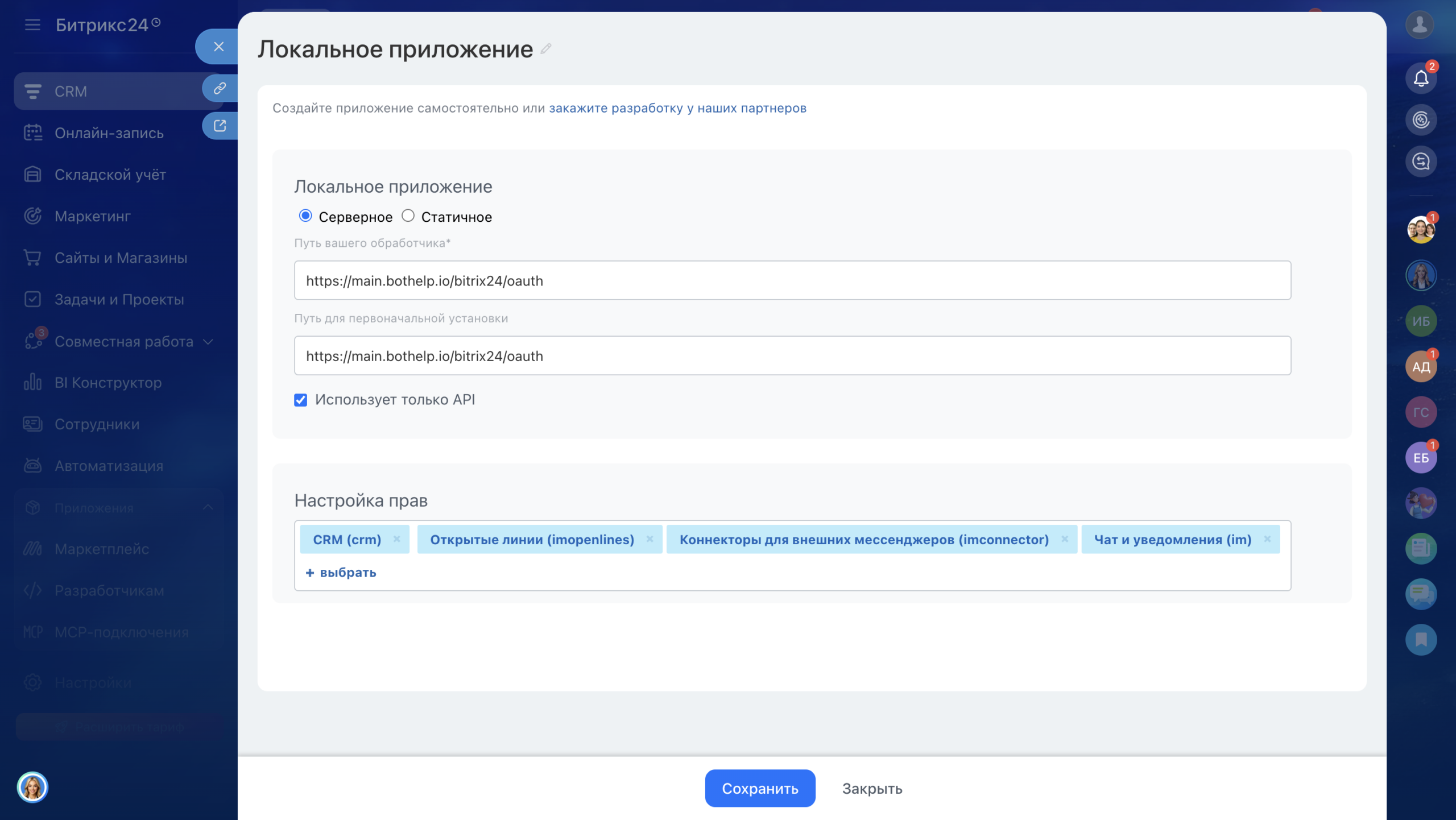The image size is (1456, 820).
Task: Expand the Совместная работа menu chevron
Action: pos(208,342)
